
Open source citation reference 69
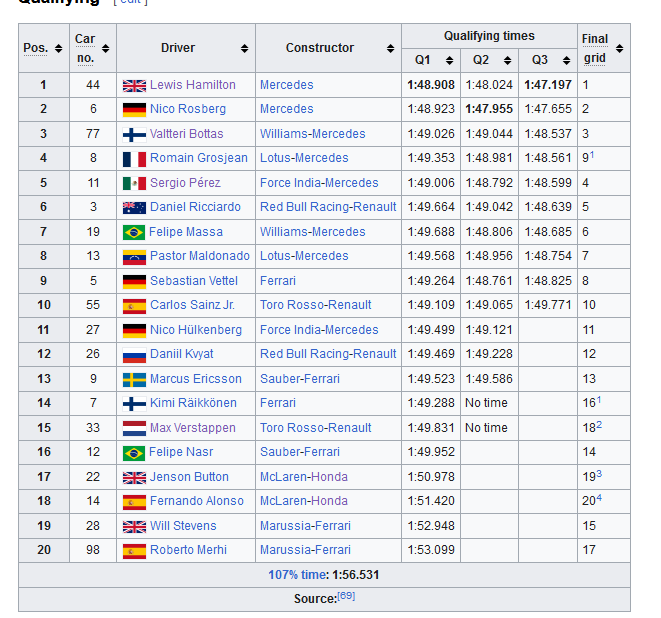pos(347,596)
